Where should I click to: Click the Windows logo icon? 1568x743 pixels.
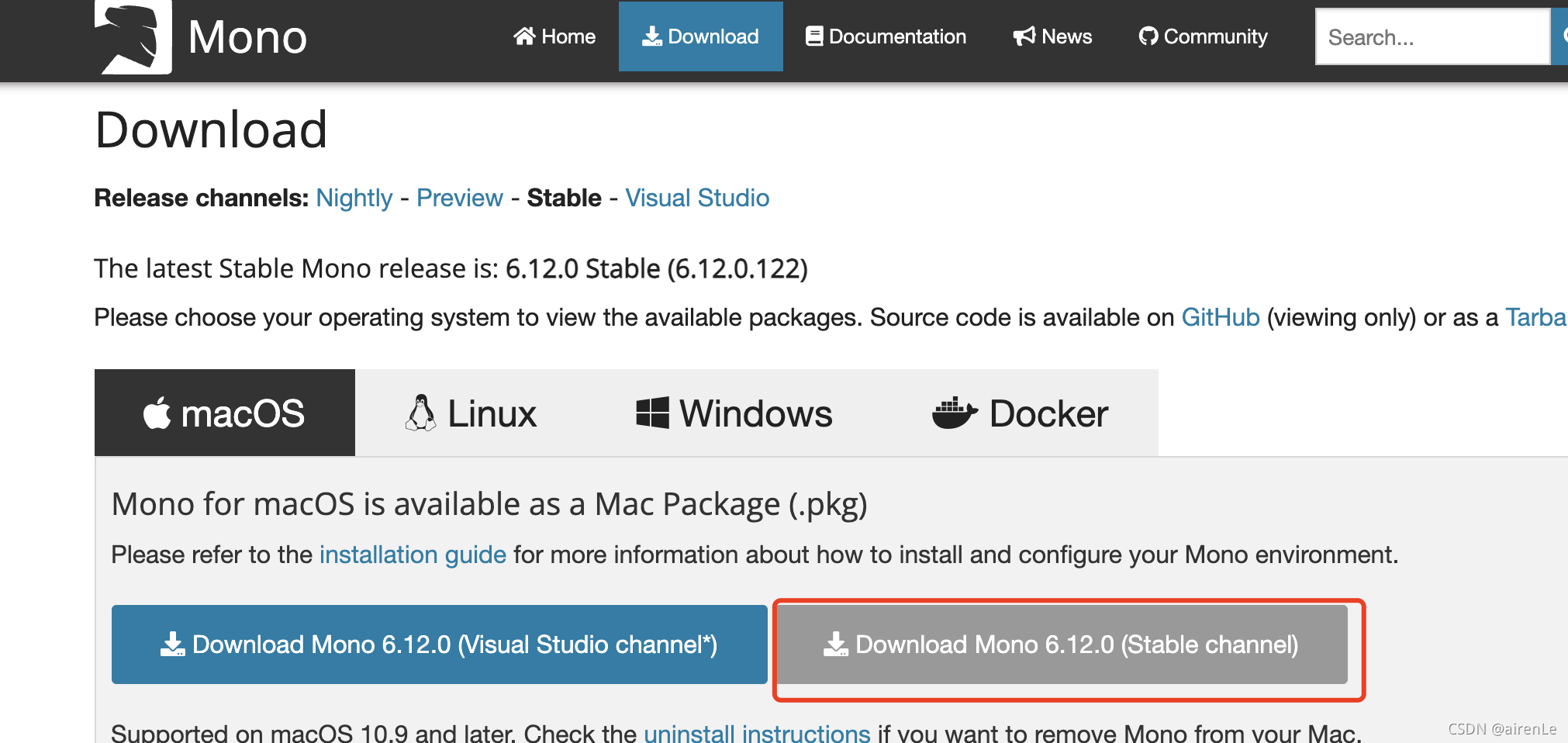pyautogui.click(x=652, y=413)
